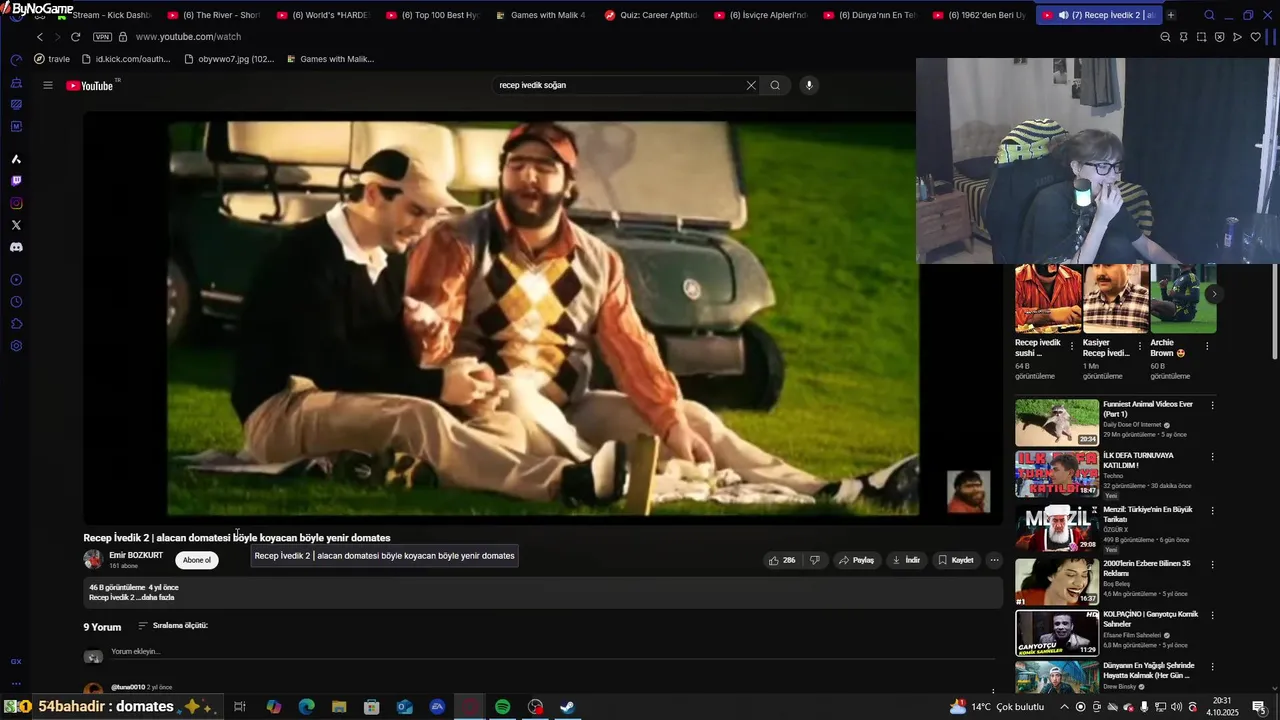Viewport: 1280px width, 720px height.
Task: Go back with the browser back arrow
Action: tap(40, 37)
